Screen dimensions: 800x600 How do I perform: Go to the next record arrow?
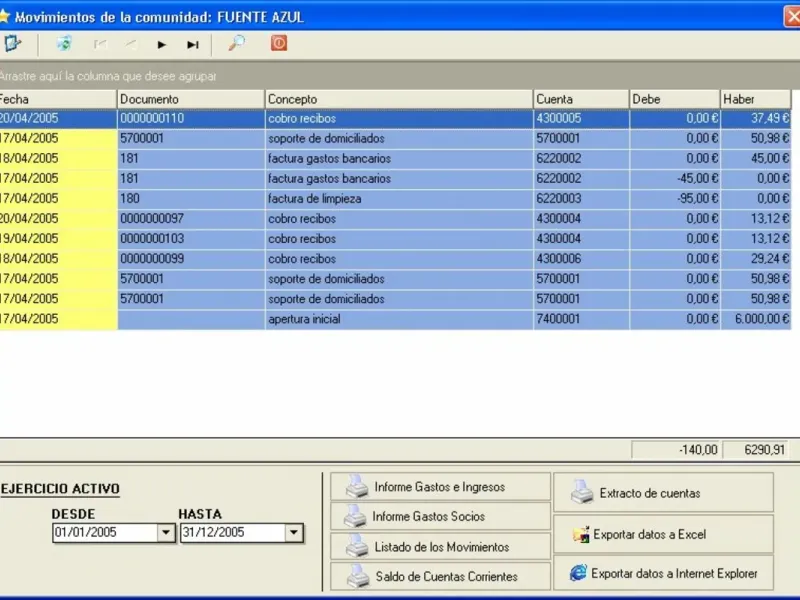tap(161, 44)
